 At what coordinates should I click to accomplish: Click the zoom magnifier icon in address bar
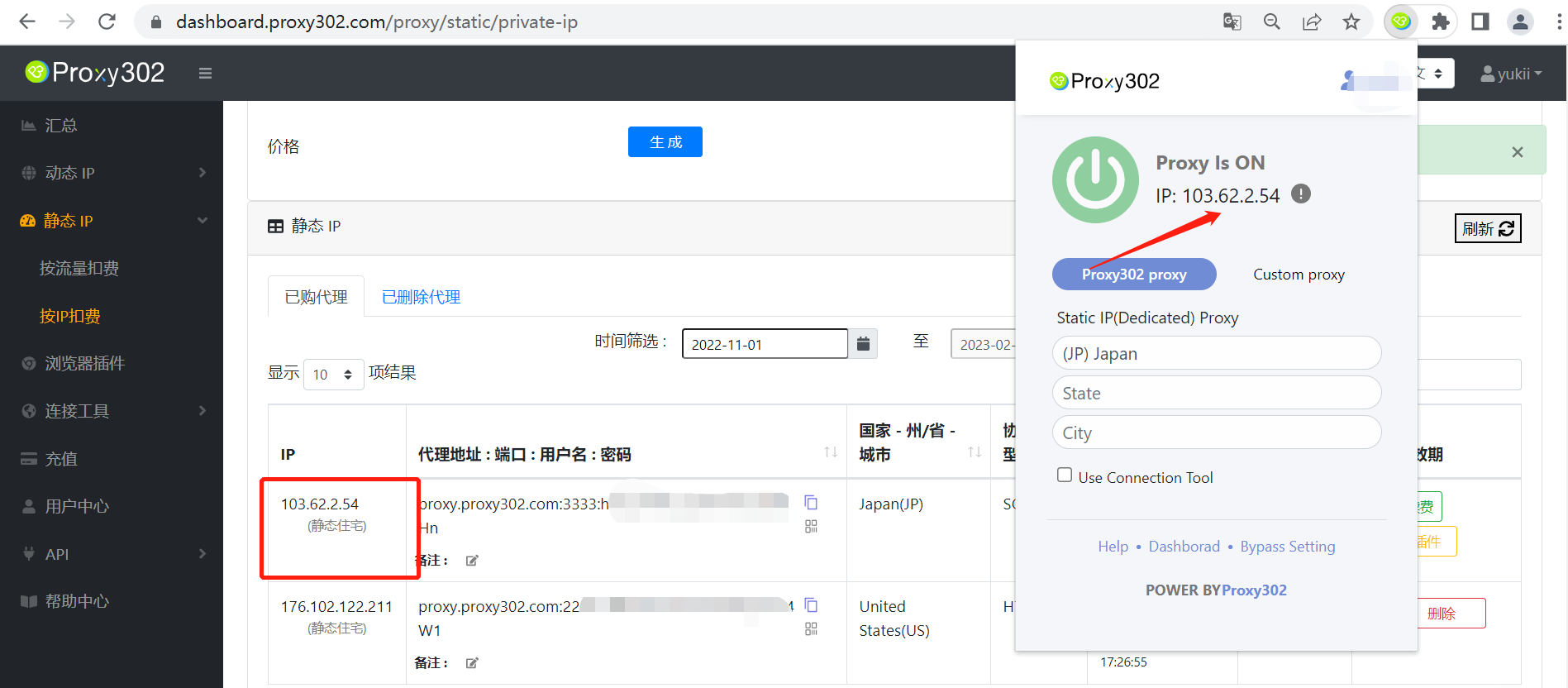point(1272,21)
